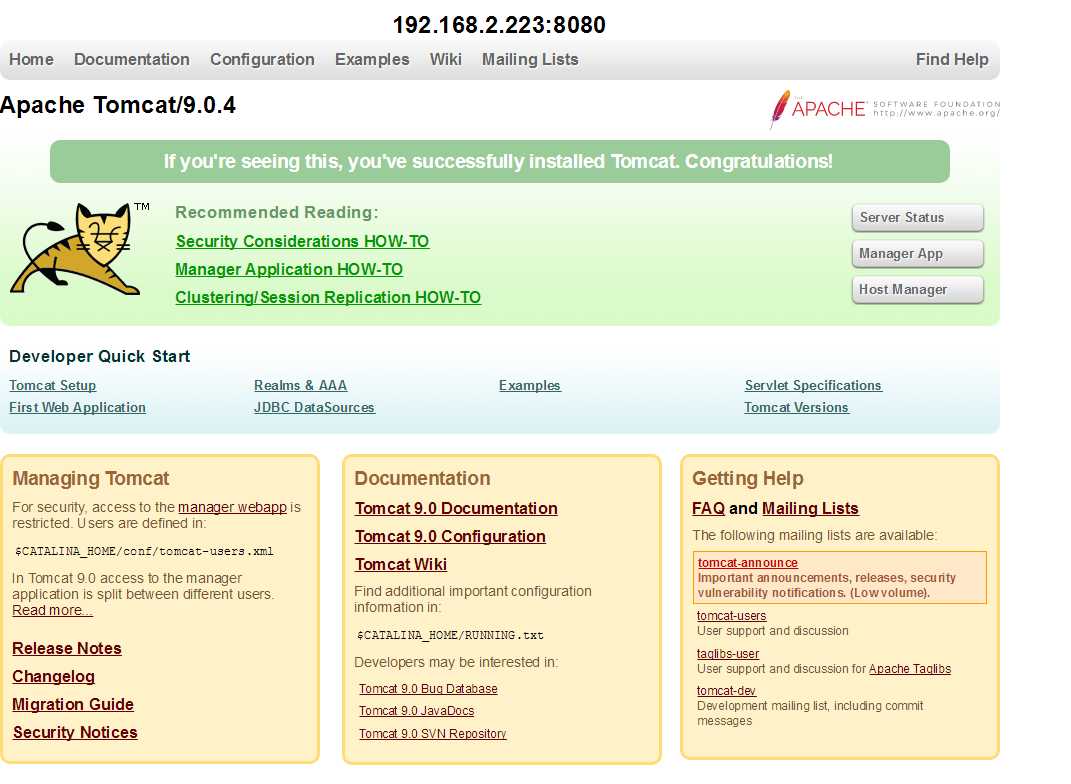Open the Manager App button
The width and height of the screenshot is (1071, 784).
918,254
